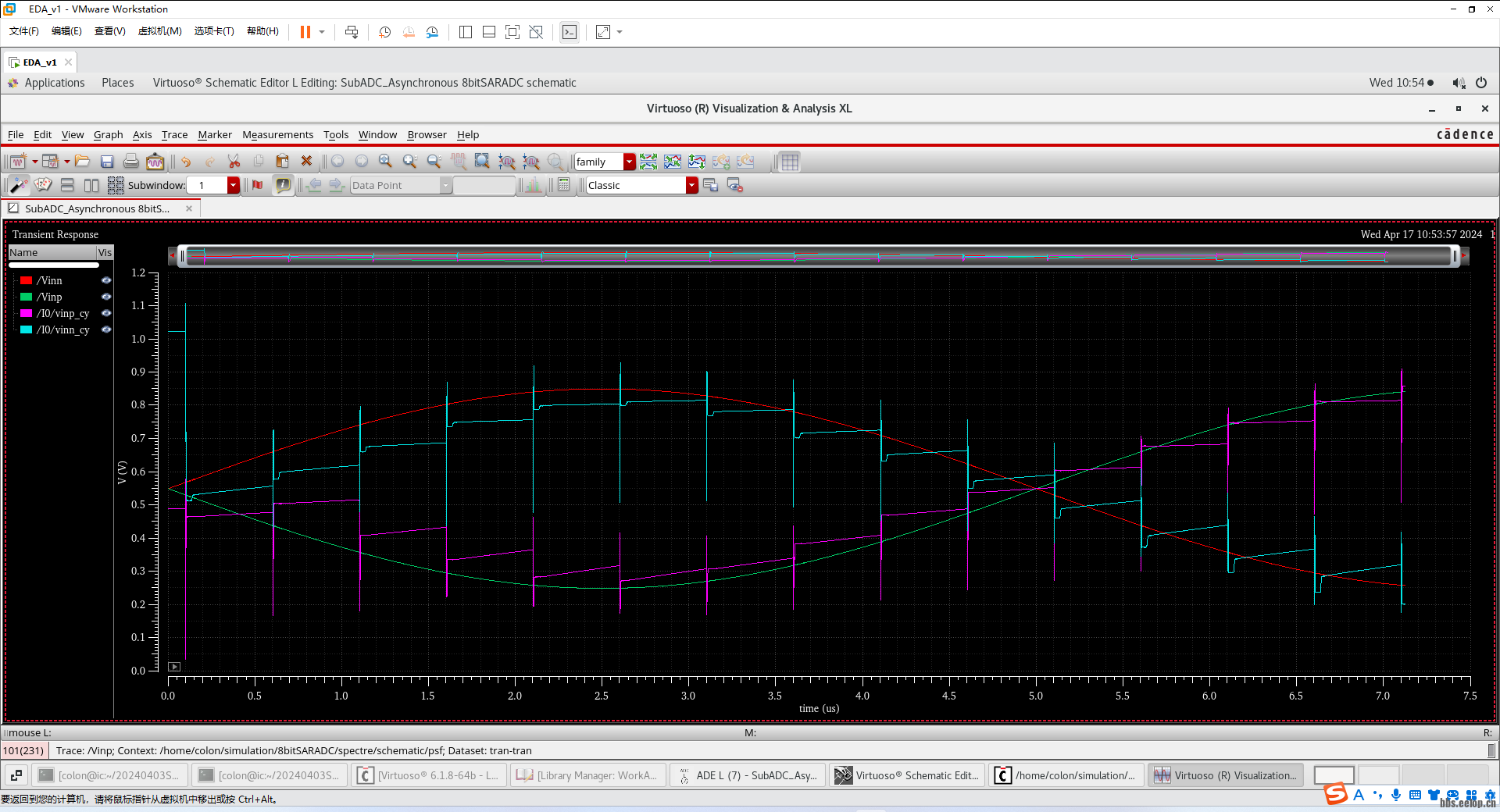Click the histogram bar chart icon

534,185
